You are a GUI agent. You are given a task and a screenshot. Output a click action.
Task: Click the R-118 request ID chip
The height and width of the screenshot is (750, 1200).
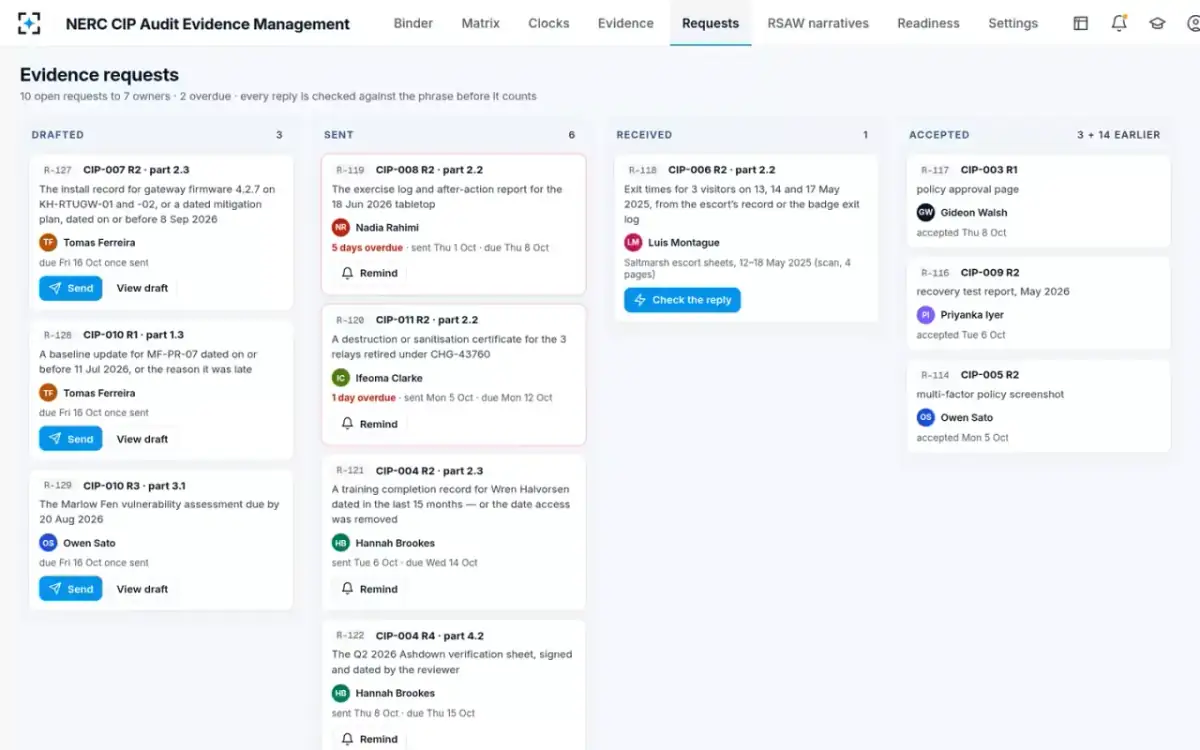pyautogui.click(x=643, y=170)
